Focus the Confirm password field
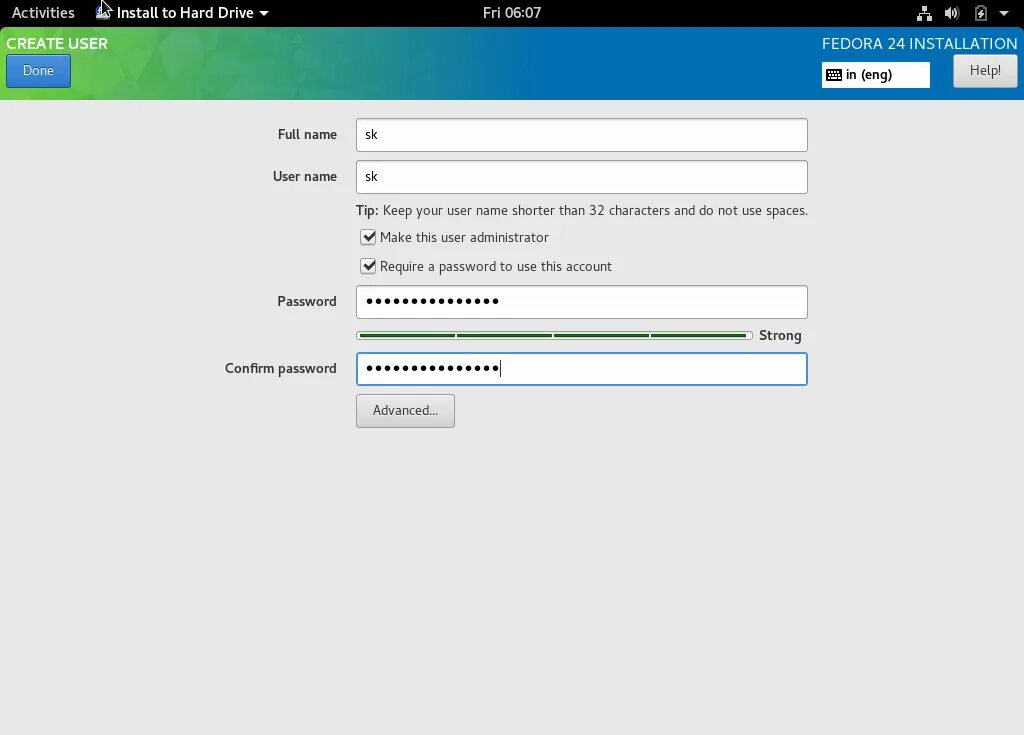1024x735 pixels. pyautogui.click(x=581, y=369)
